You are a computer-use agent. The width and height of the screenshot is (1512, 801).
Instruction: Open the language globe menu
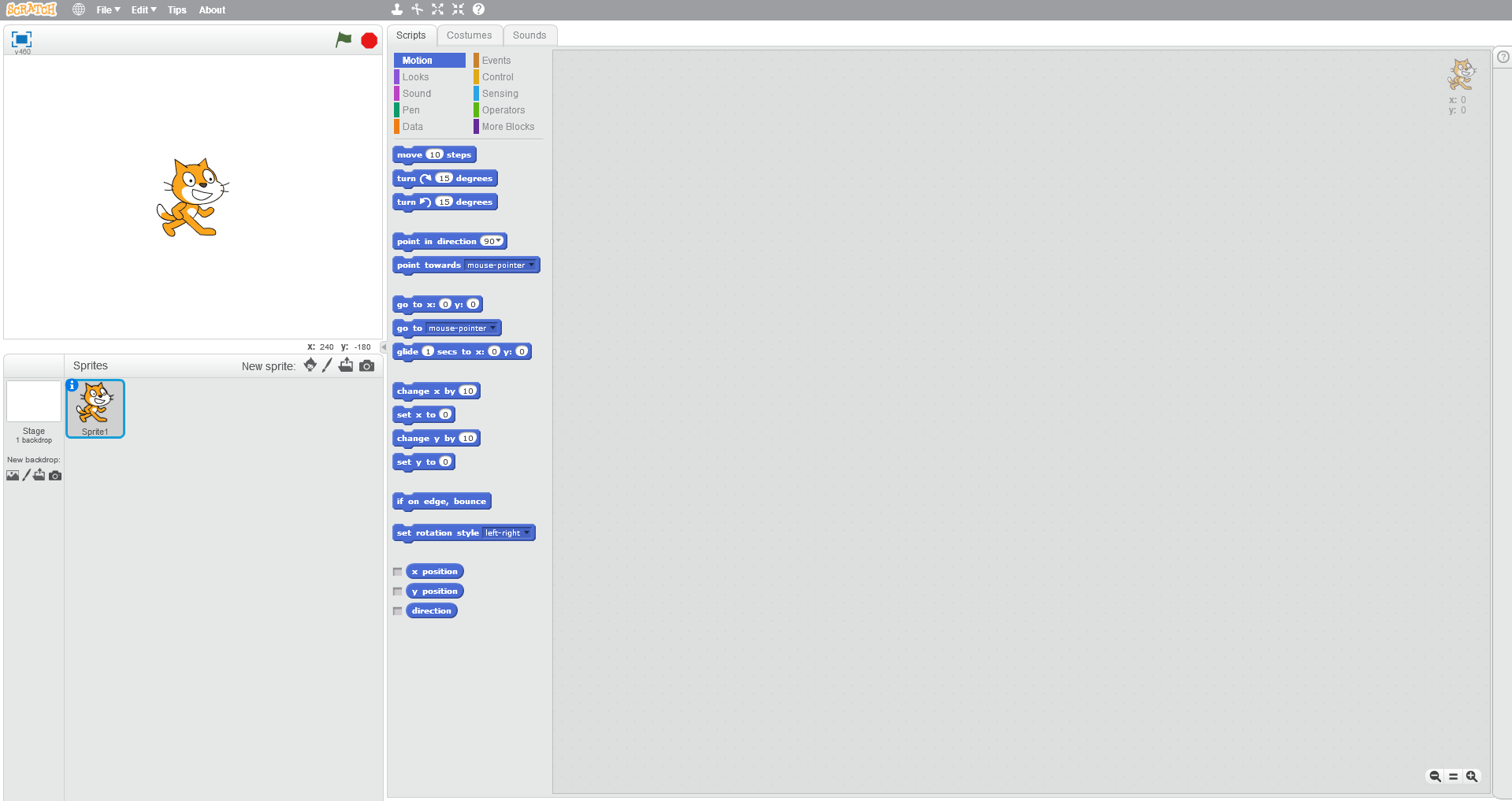pos(79,9)
